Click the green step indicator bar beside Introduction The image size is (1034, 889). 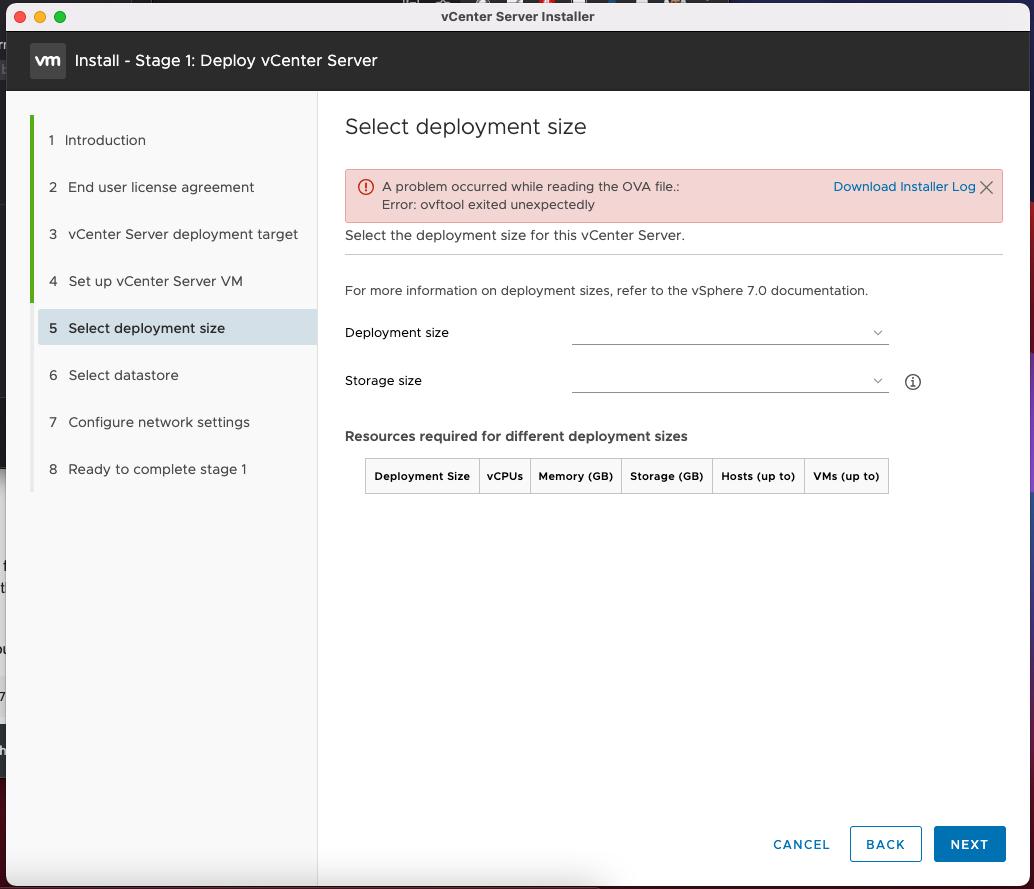[39, 140]
